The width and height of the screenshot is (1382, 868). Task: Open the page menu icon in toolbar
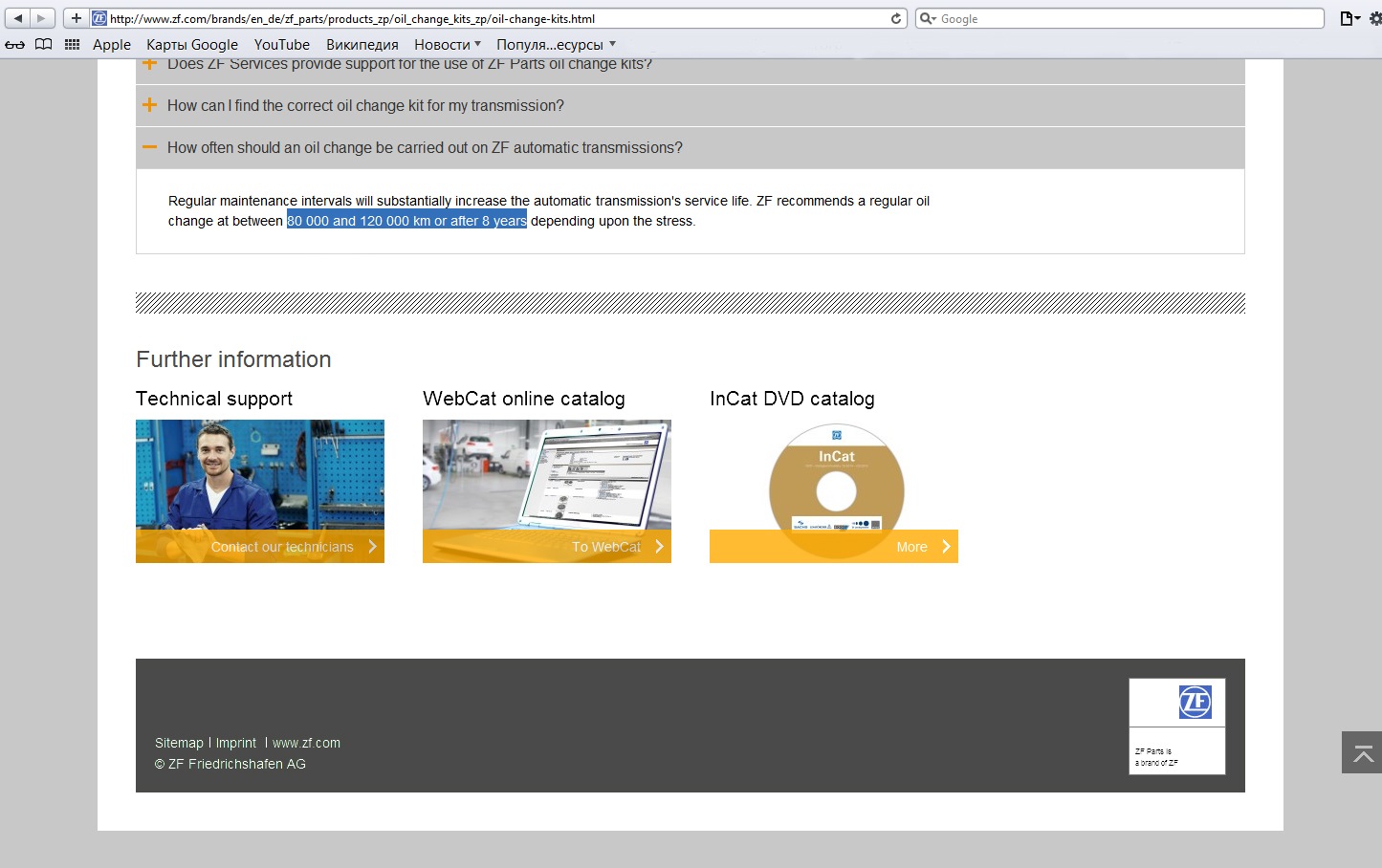click(x=1349, y=18)
